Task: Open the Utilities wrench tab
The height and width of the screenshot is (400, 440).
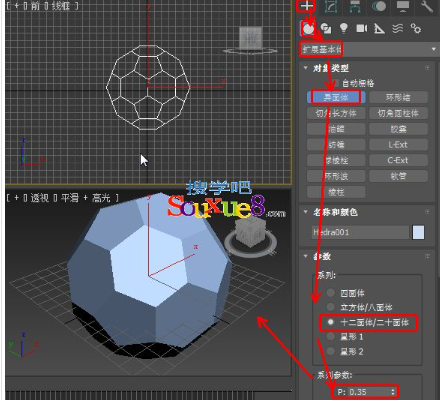Action: click(x=427, y=6)
